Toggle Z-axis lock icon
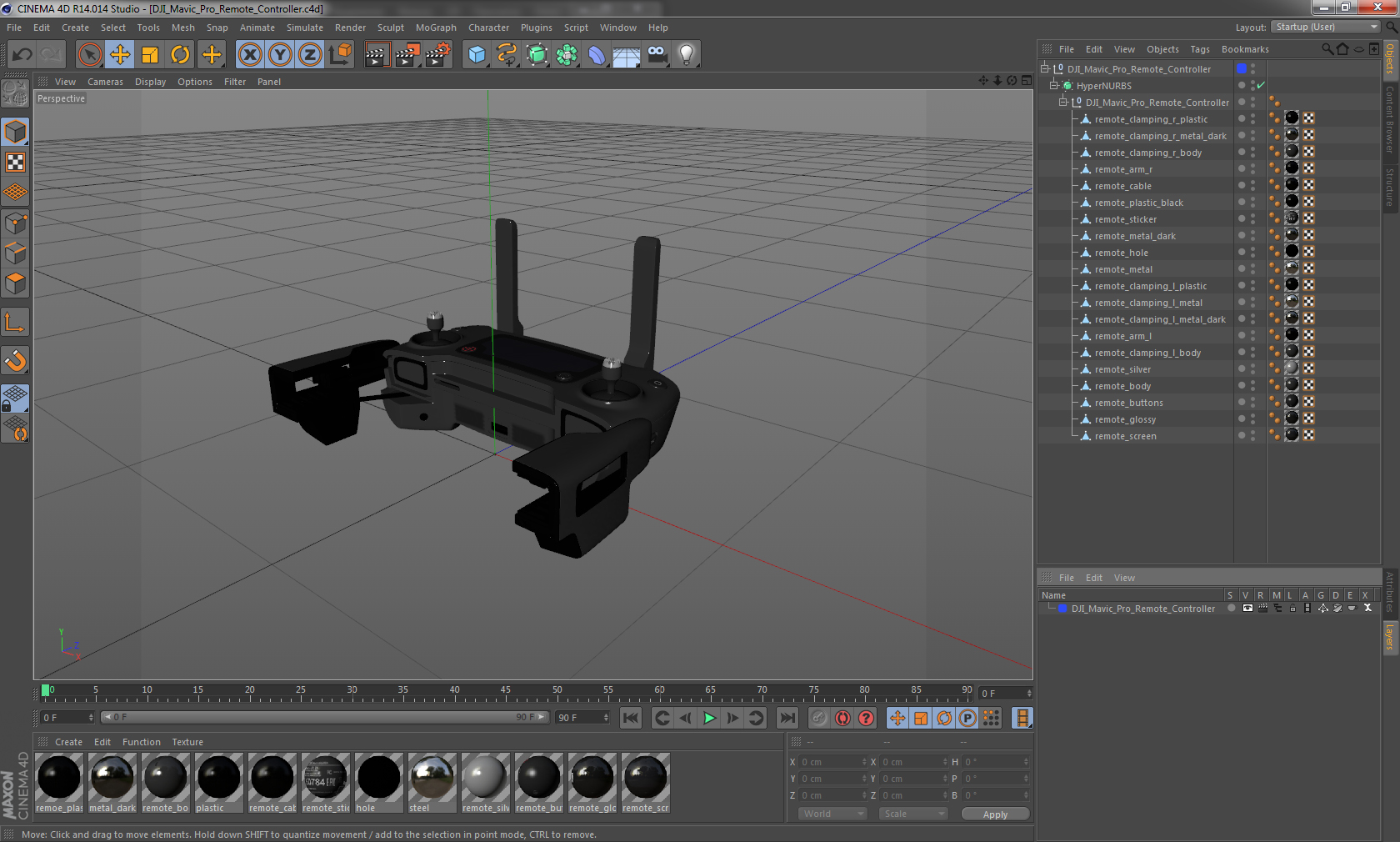Image resolution: width=1400 pixels, height=842 pixels. point(310,55)
